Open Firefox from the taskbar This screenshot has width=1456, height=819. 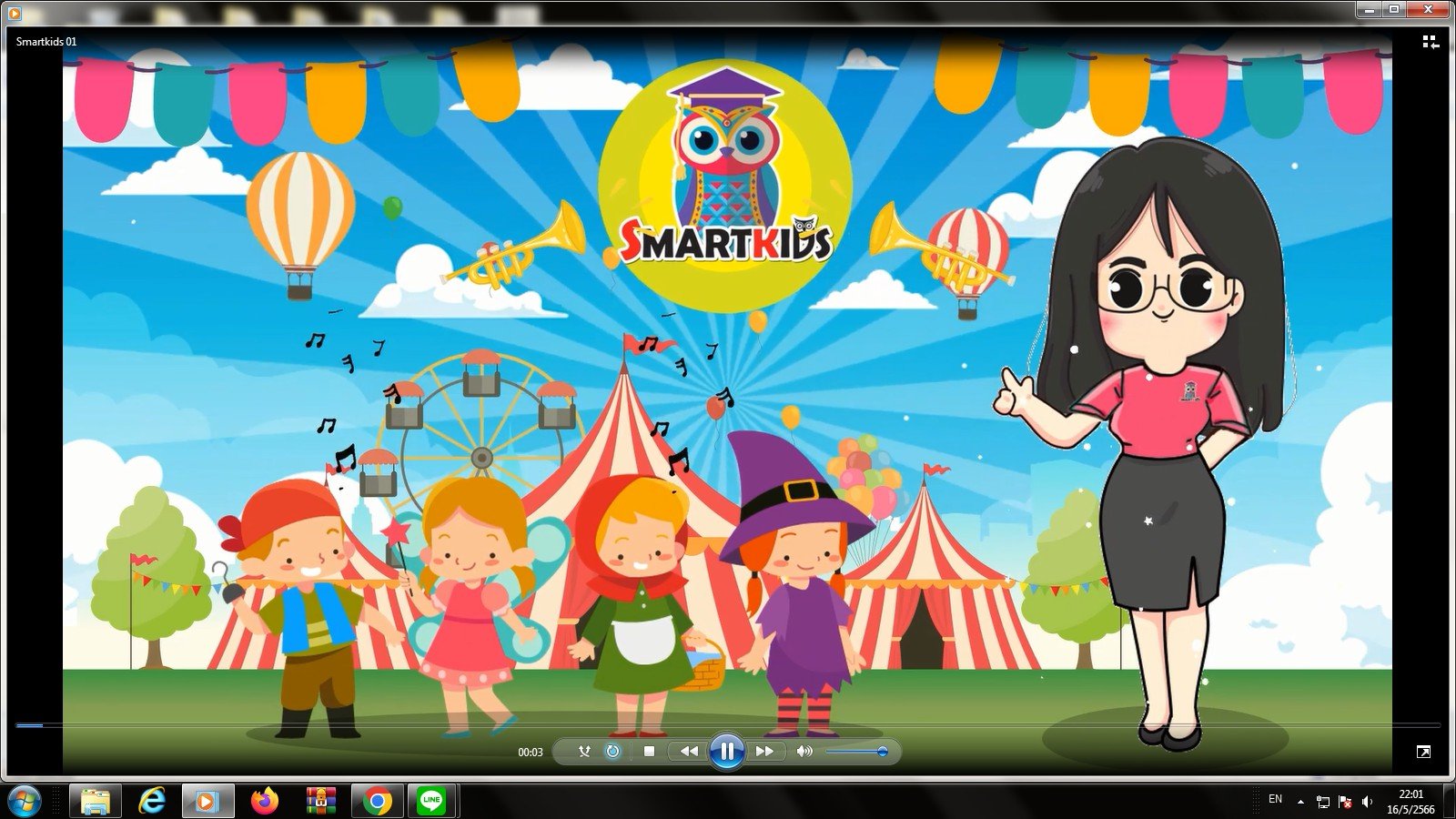click(265, 801)
